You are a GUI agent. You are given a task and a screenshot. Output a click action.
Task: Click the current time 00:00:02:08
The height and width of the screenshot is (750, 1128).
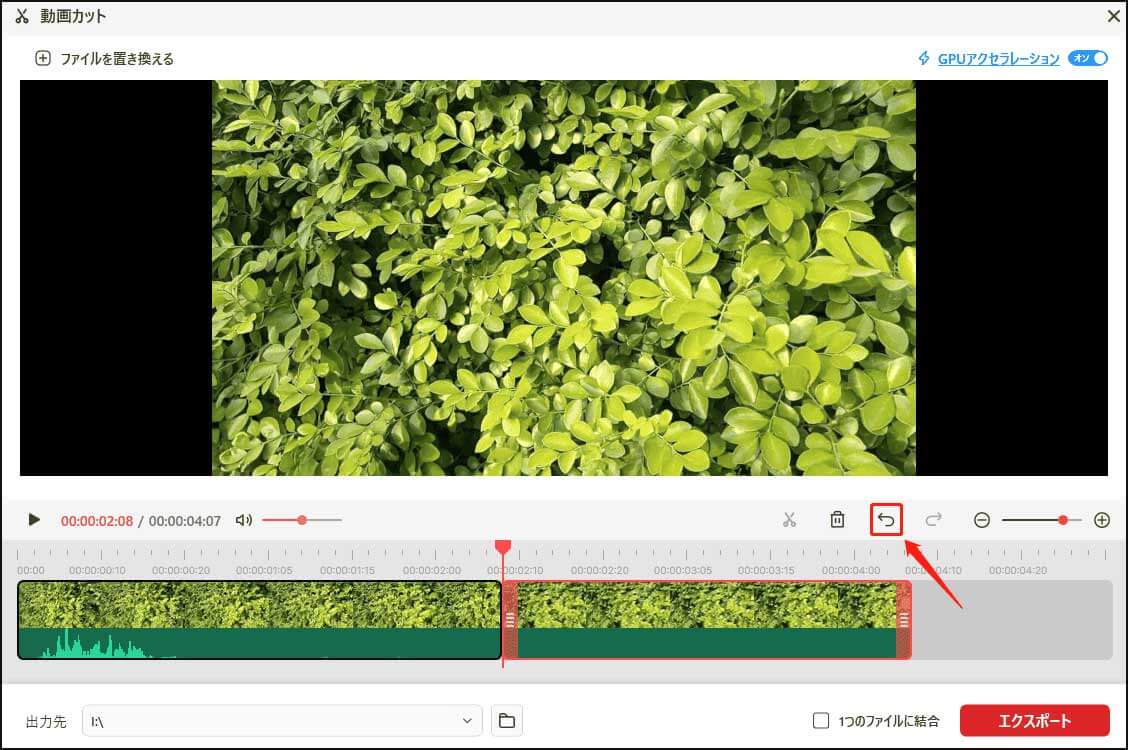[97, 521]
